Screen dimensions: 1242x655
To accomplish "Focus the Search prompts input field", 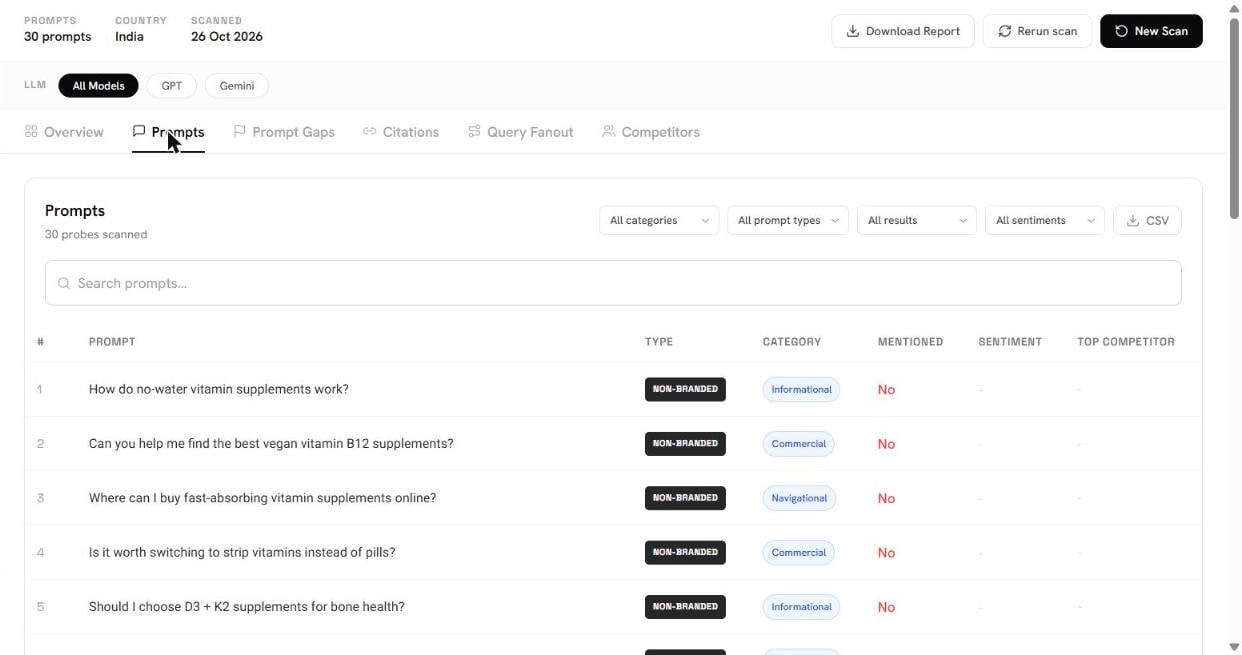I will coord(613,283).
